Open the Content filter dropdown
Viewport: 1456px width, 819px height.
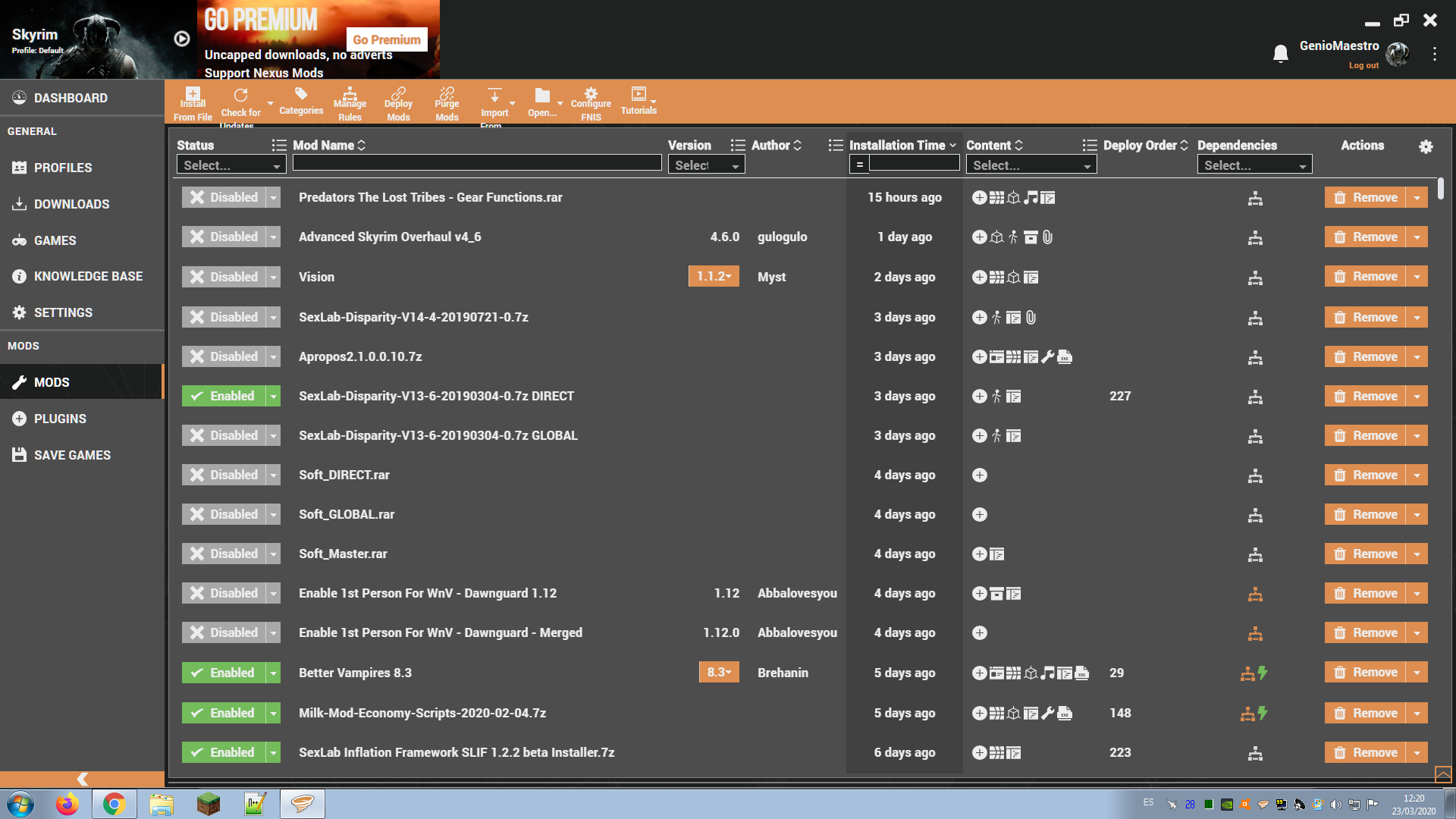click(1031, 165)
